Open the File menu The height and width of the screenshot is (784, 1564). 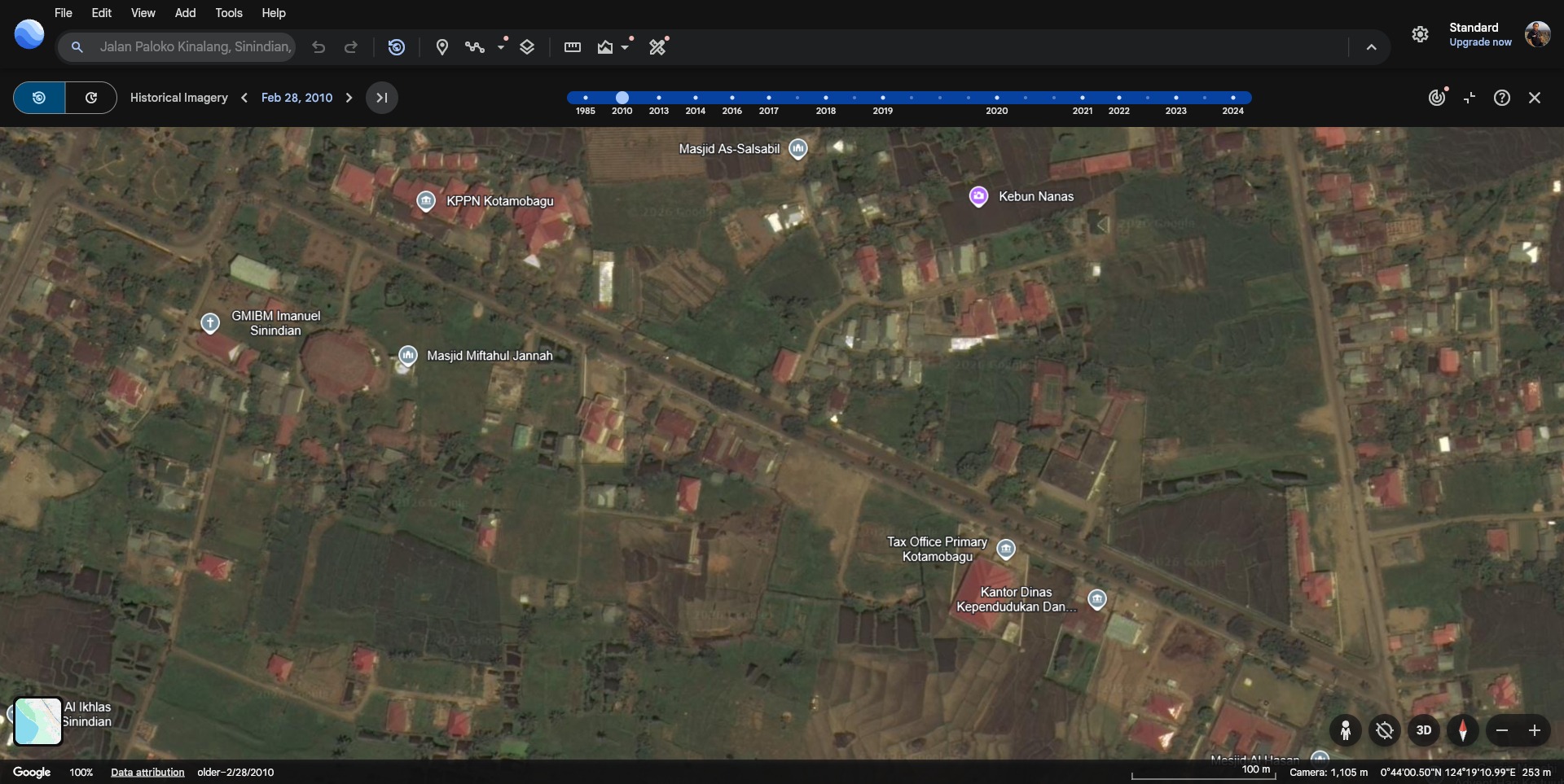tap(63, 13)
